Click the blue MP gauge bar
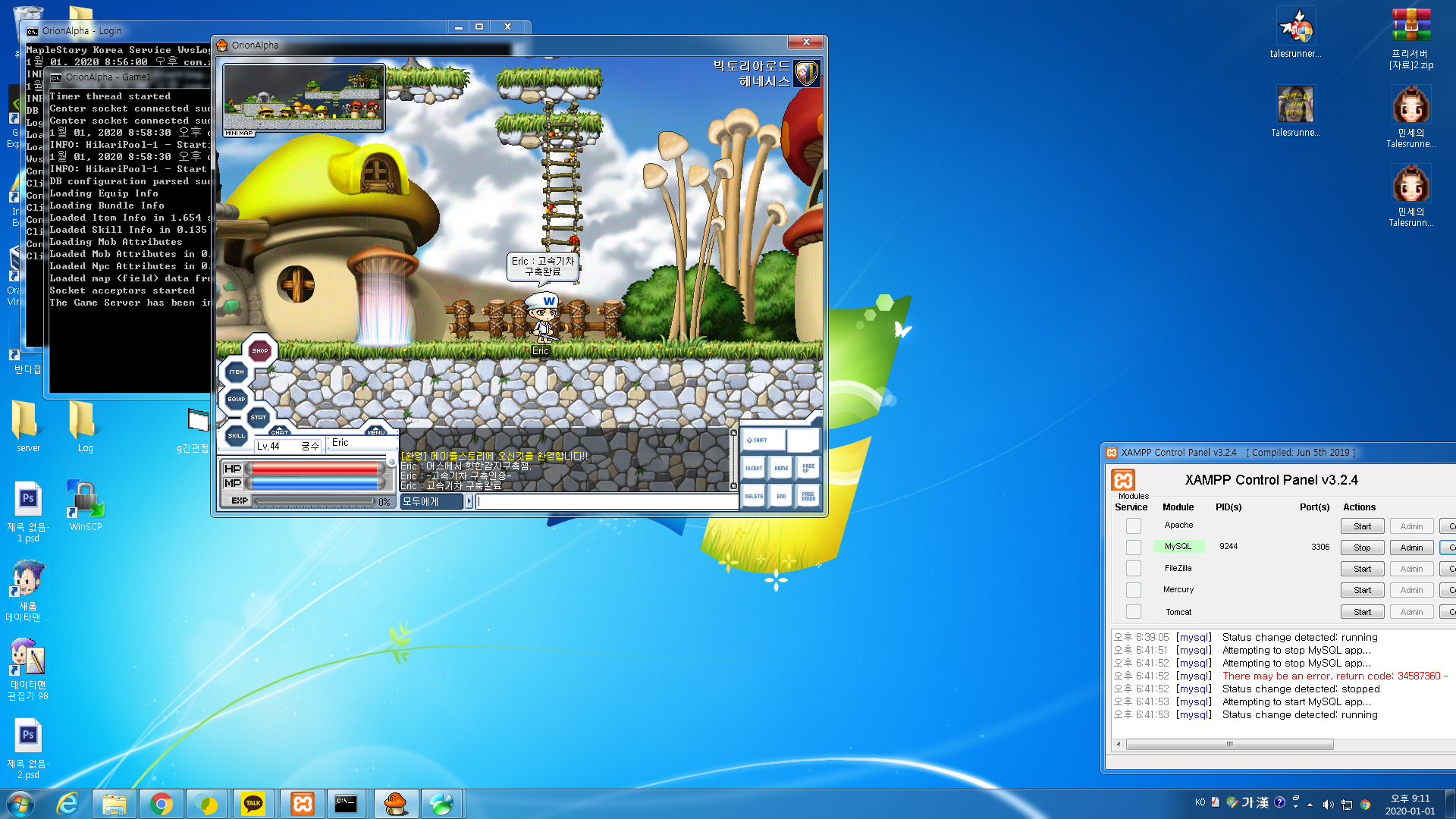Viewport: 1456px width, 819px height. tap(316, 483)
